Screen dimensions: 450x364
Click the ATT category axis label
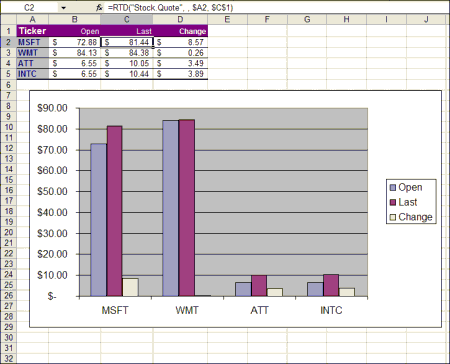coord(259,310)
